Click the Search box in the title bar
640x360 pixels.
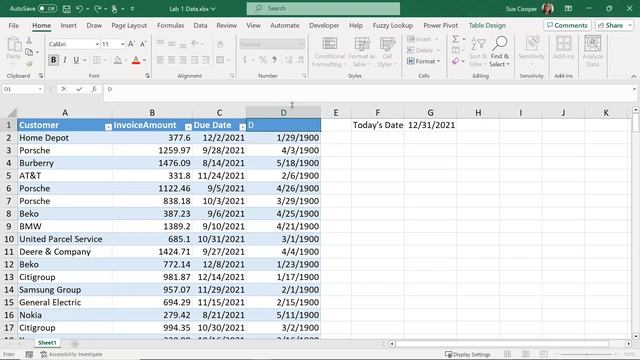(323, 9)
